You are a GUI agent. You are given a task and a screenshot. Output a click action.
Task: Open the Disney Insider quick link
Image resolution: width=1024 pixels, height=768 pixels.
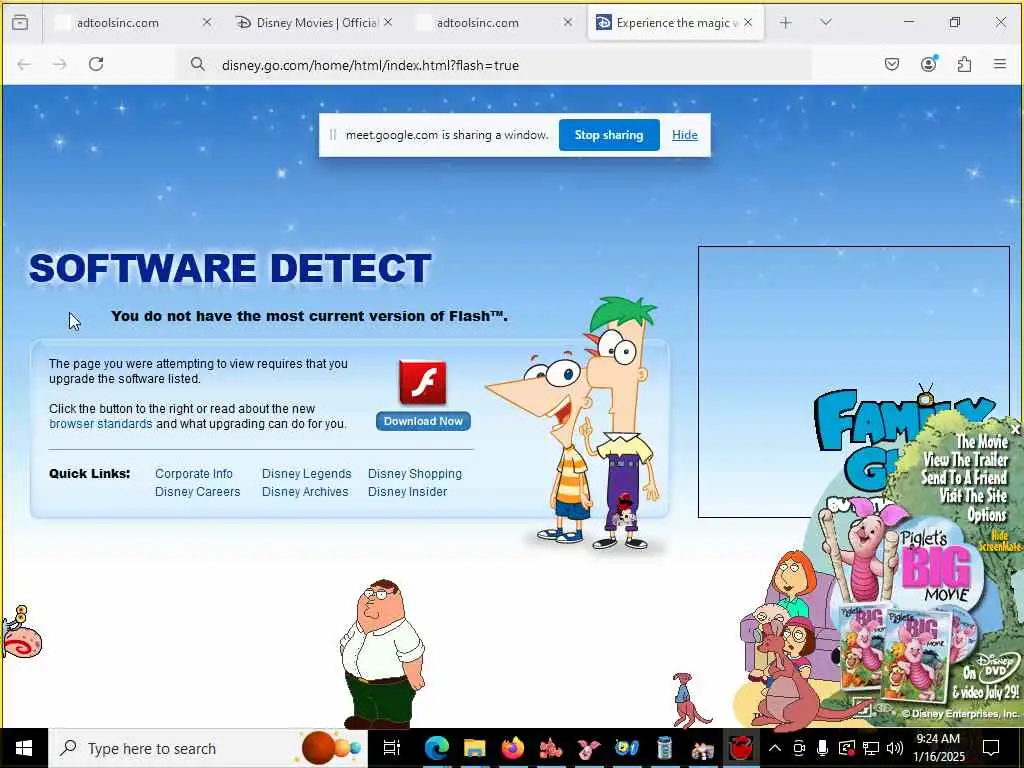point(408,492)
